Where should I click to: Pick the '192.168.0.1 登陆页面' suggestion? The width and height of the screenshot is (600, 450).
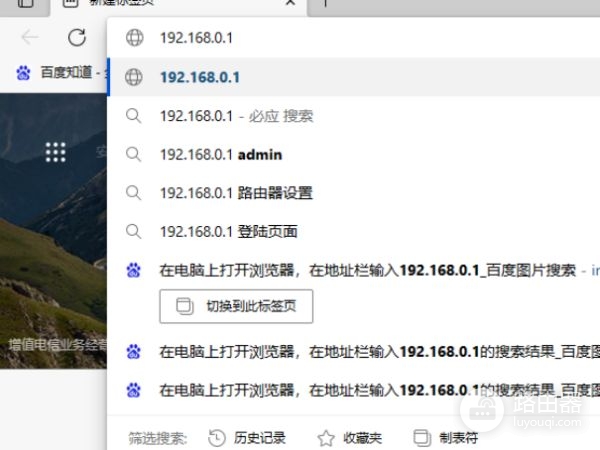(x=229, y=231)
